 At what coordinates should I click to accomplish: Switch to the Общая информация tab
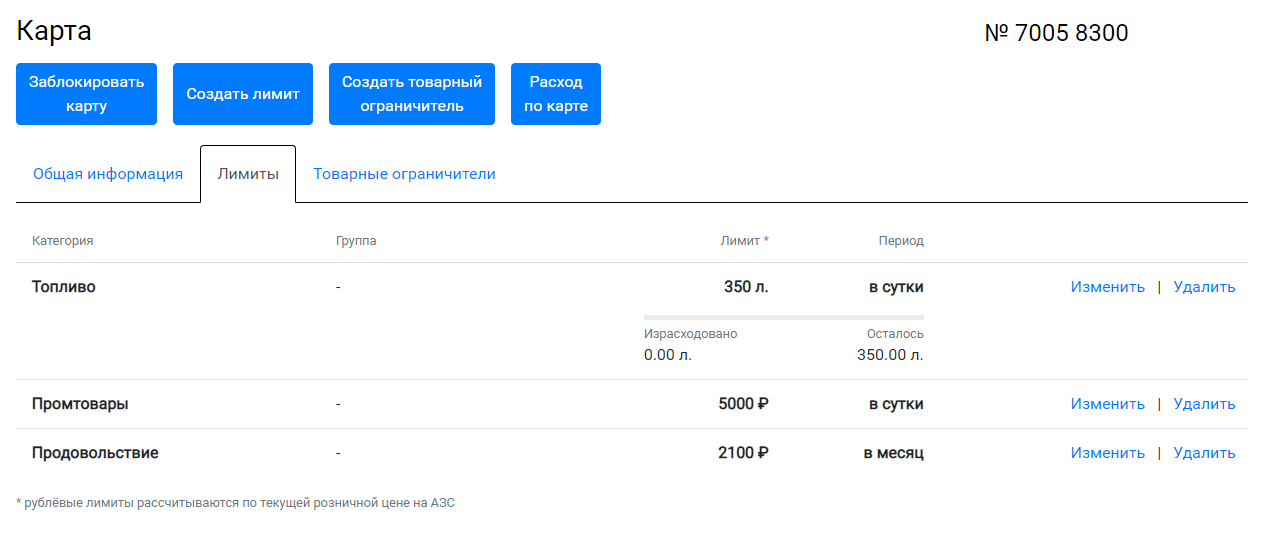[108, 174]
